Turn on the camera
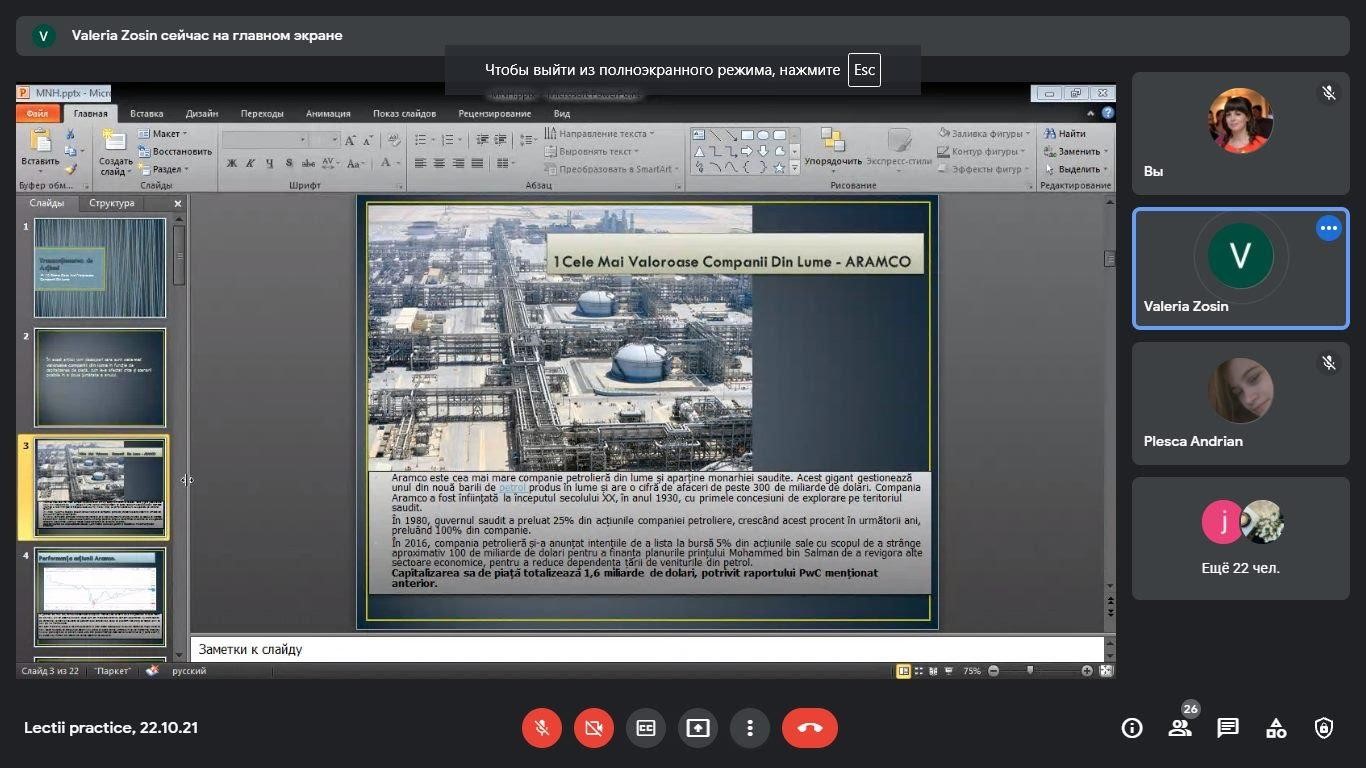This screenshot has height=768, width=1366. pos(594,728)
